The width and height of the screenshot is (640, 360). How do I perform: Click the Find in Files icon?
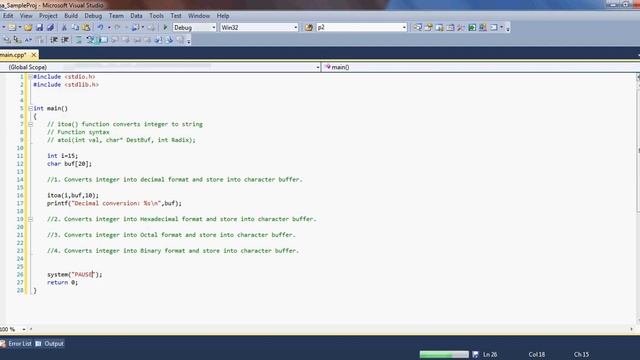point(309,27)
